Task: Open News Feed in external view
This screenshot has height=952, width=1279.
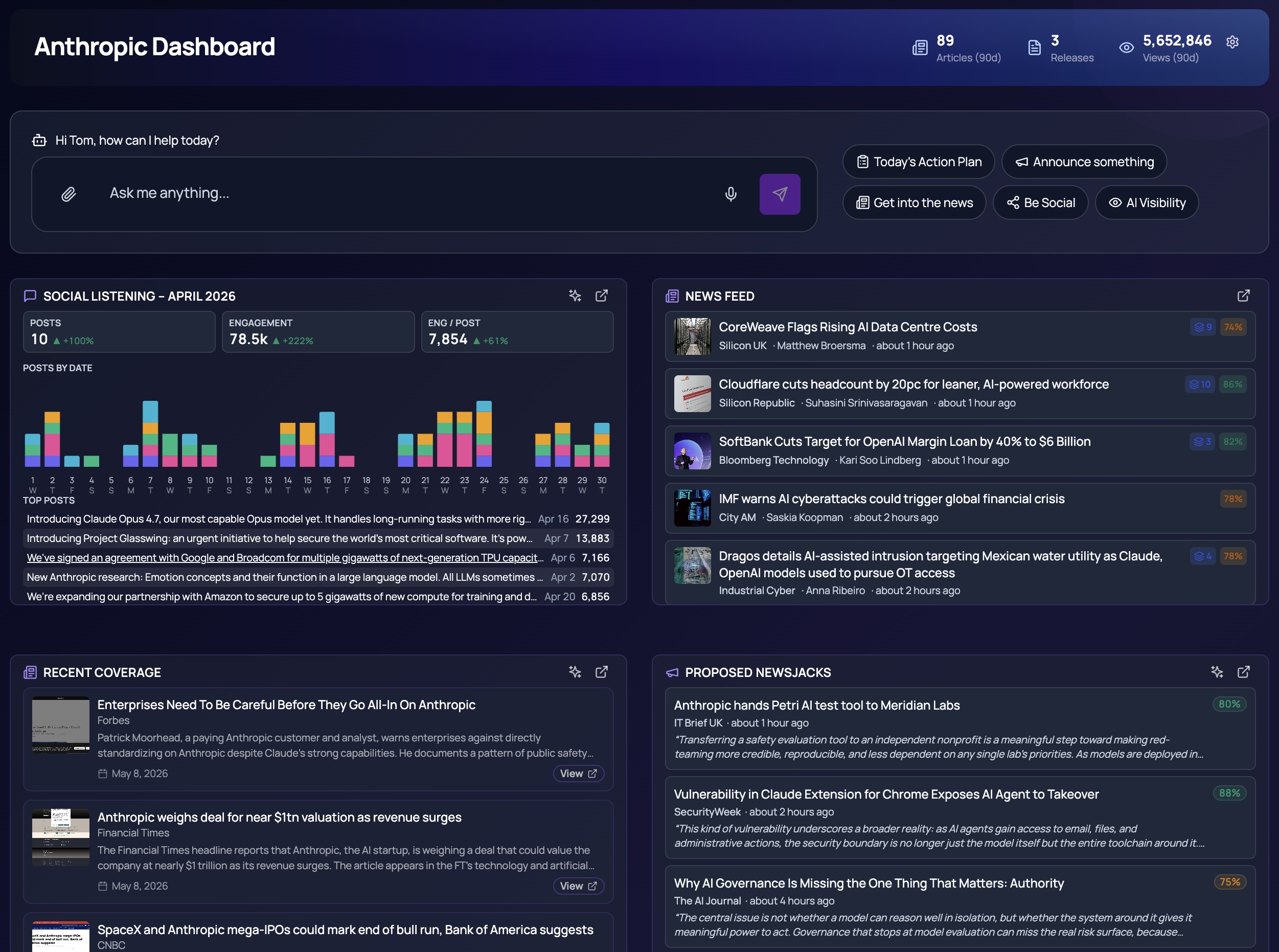Action: 1243,296
